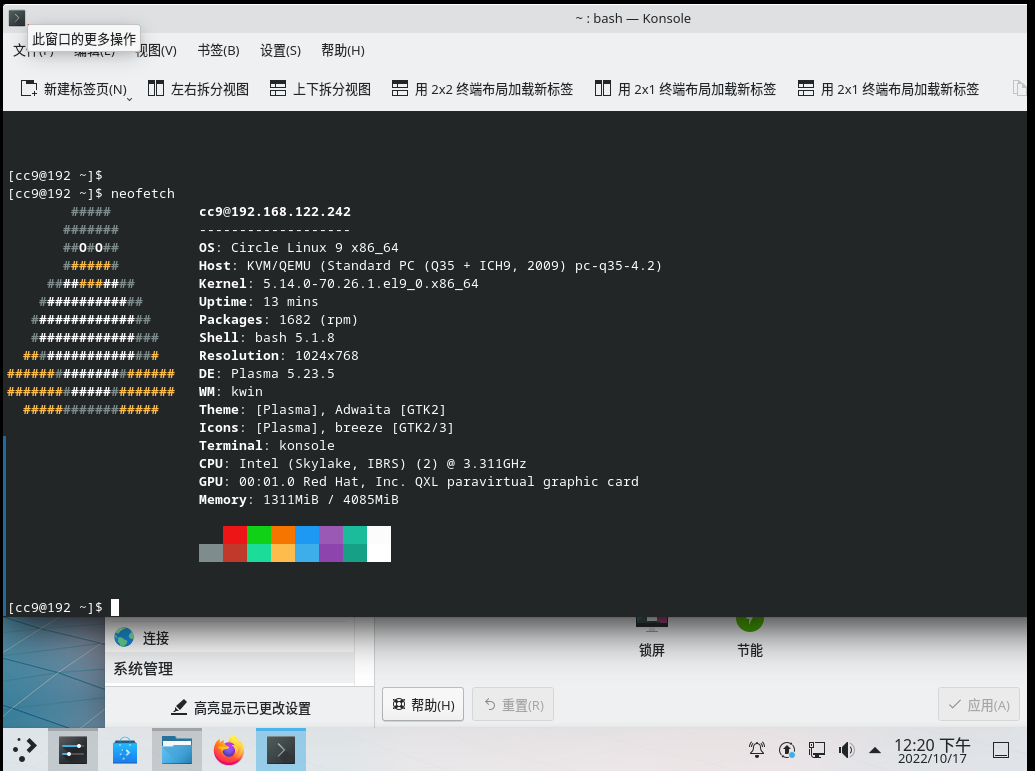Open the 视图(V) menu
The width and height of the screenshot is (1035, 771).
156,51
